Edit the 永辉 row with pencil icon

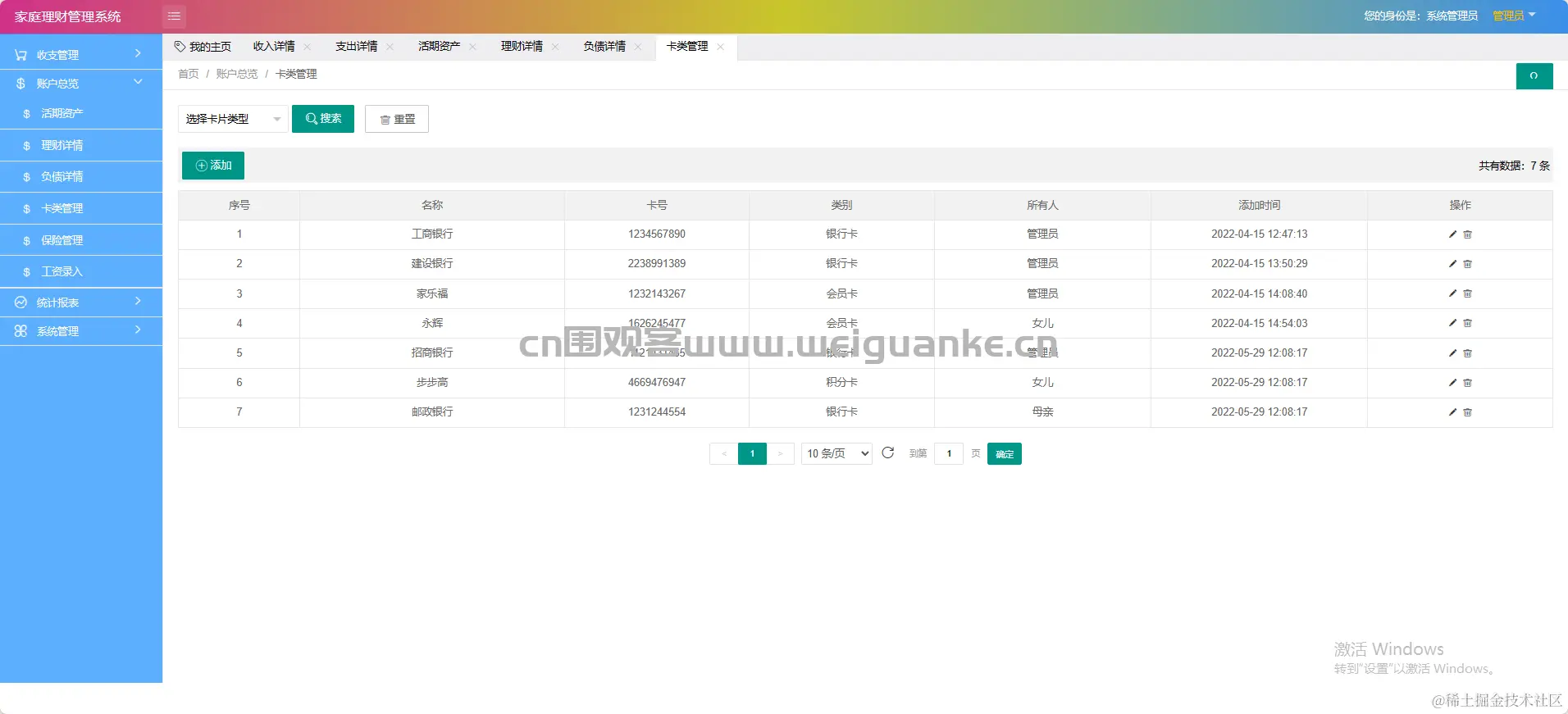point(1452,323)
